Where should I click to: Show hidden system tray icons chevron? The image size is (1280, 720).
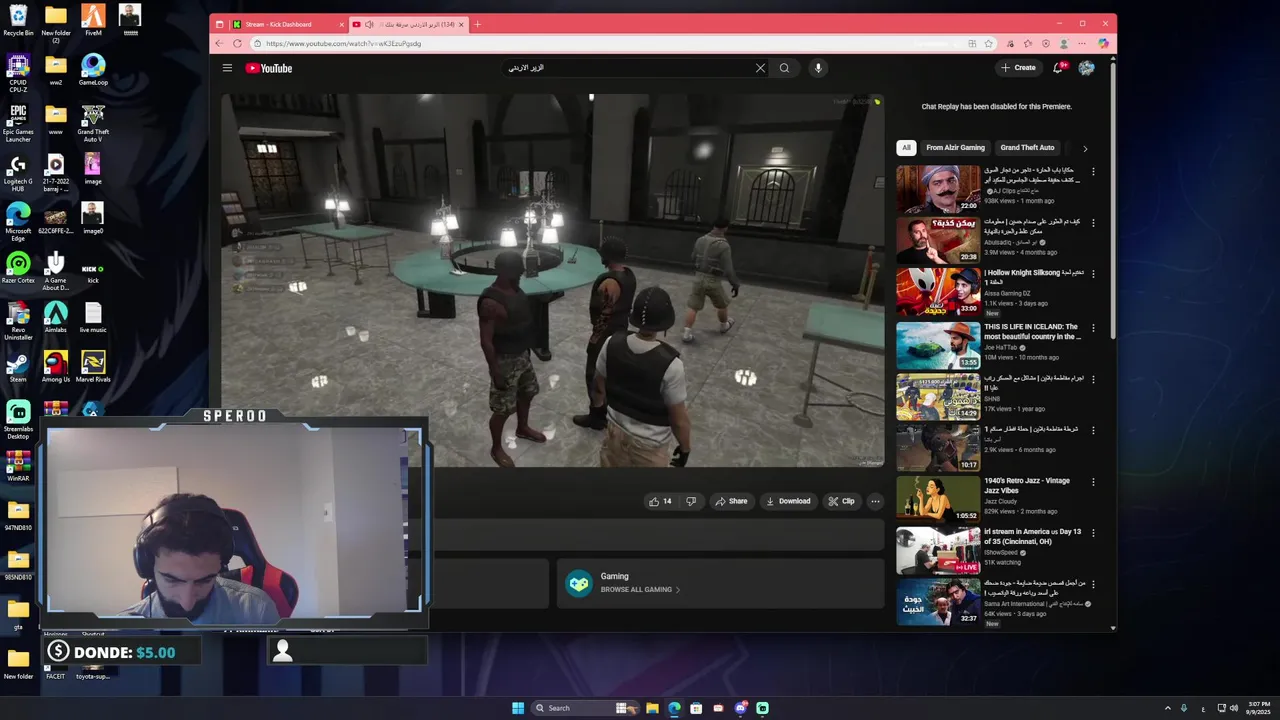1168,708
